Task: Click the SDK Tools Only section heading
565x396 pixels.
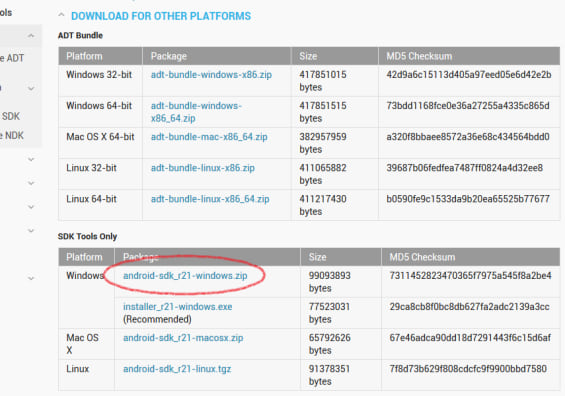Action: [x=88, y=236]
